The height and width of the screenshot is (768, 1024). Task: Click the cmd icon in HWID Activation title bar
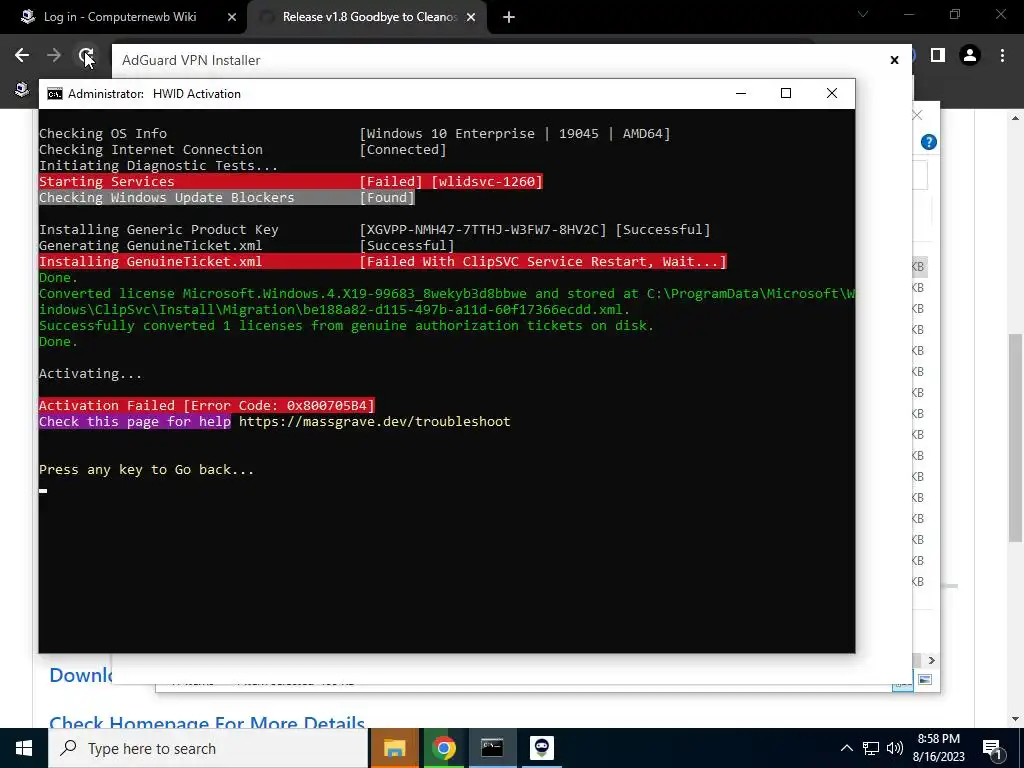(x=55, y=94)
